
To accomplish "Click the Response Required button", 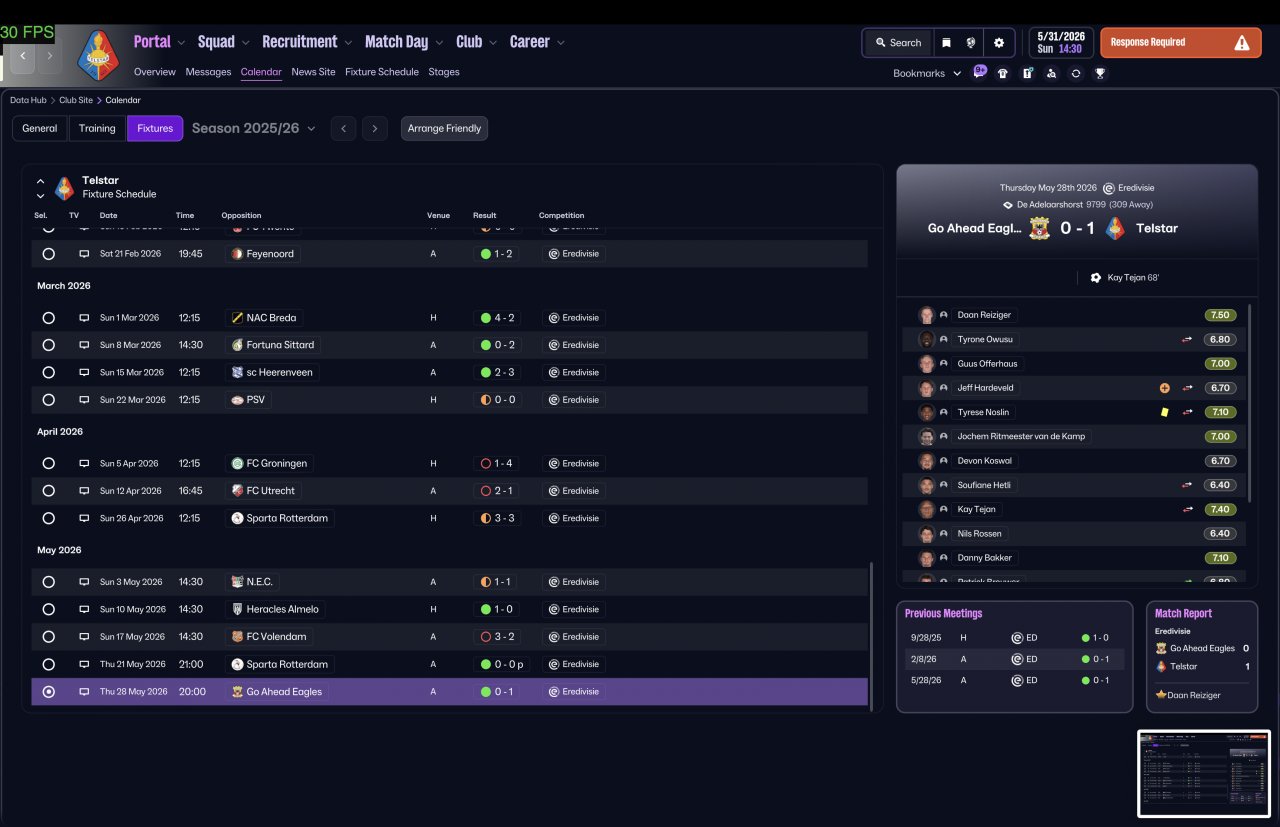I will tap(1180, 43).
